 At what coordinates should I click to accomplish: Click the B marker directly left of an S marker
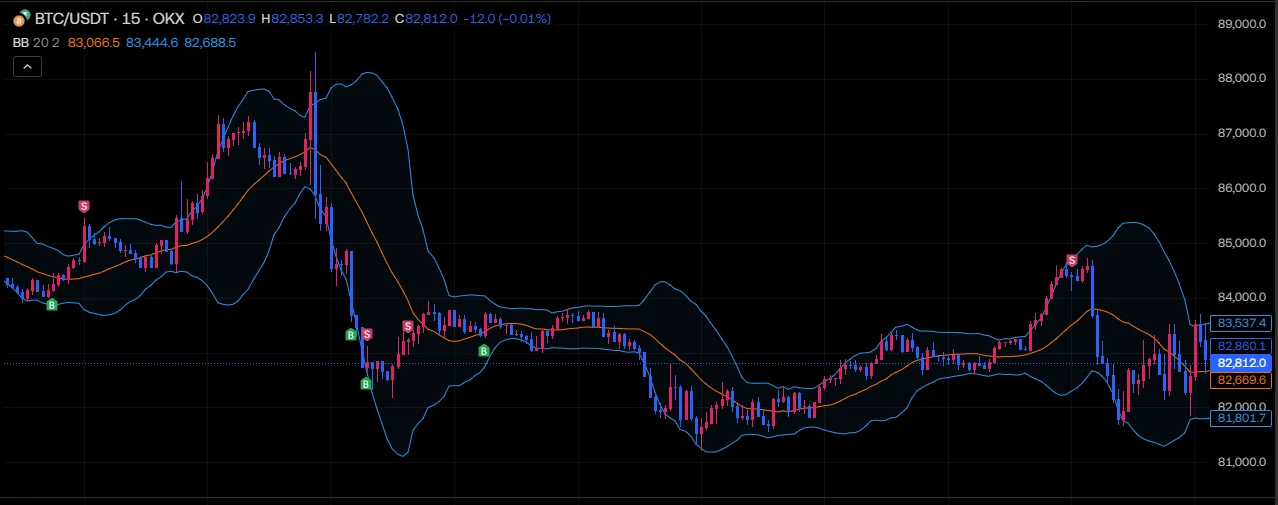click(350, 334)
